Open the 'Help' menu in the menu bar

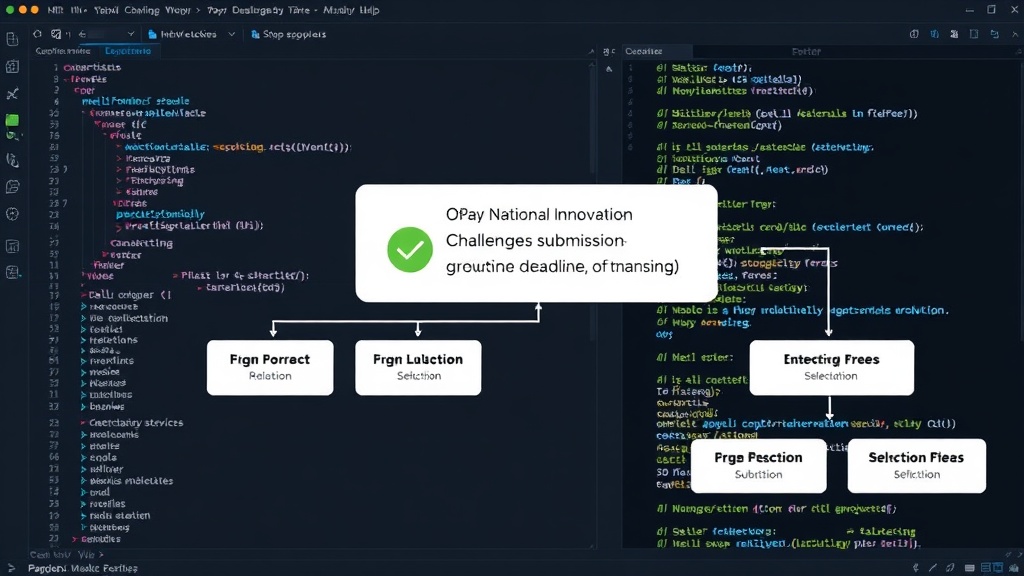pos(369,10)
